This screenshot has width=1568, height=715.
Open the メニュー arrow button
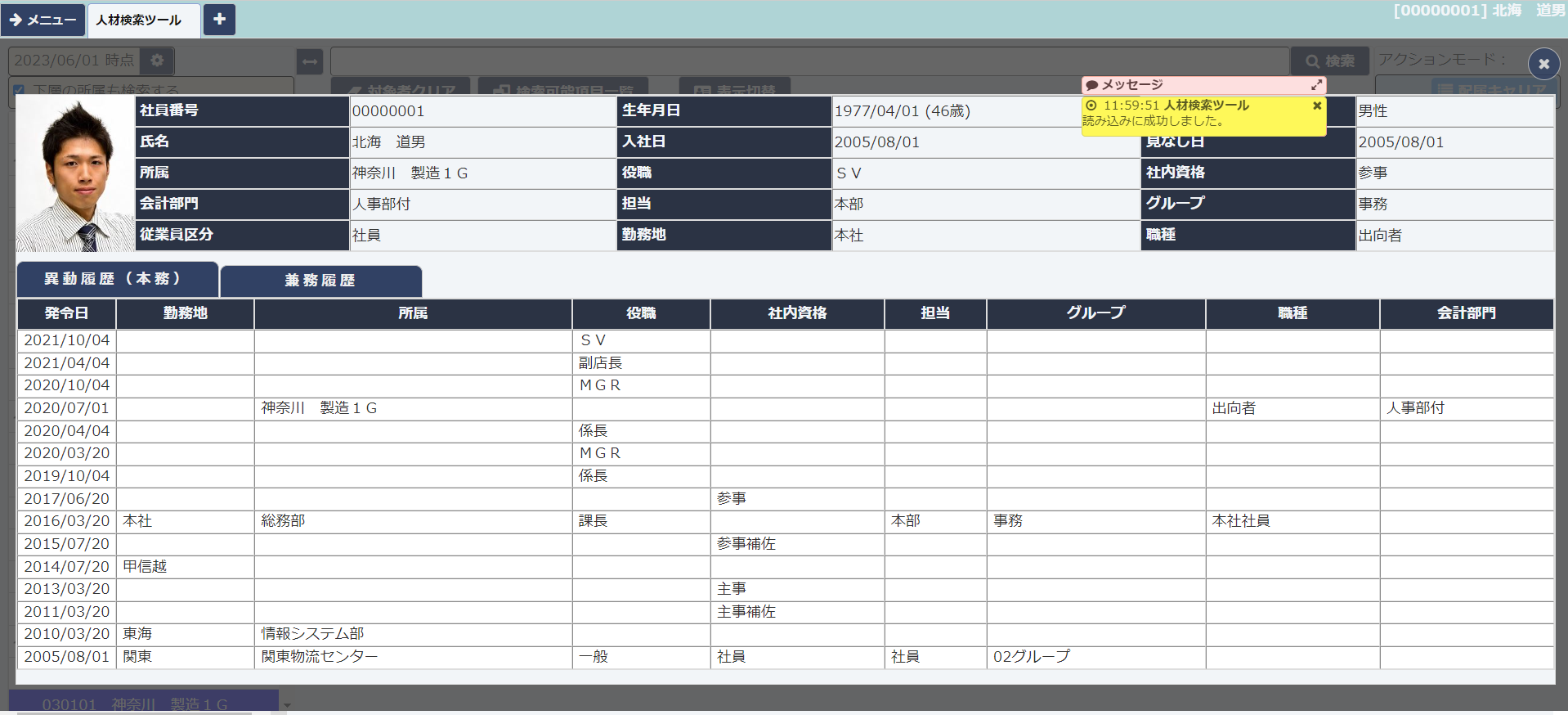coord(43,20)
